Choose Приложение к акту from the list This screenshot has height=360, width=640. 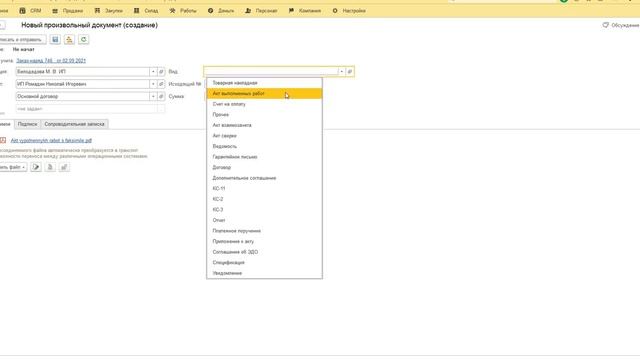click(x=264, y=242)
